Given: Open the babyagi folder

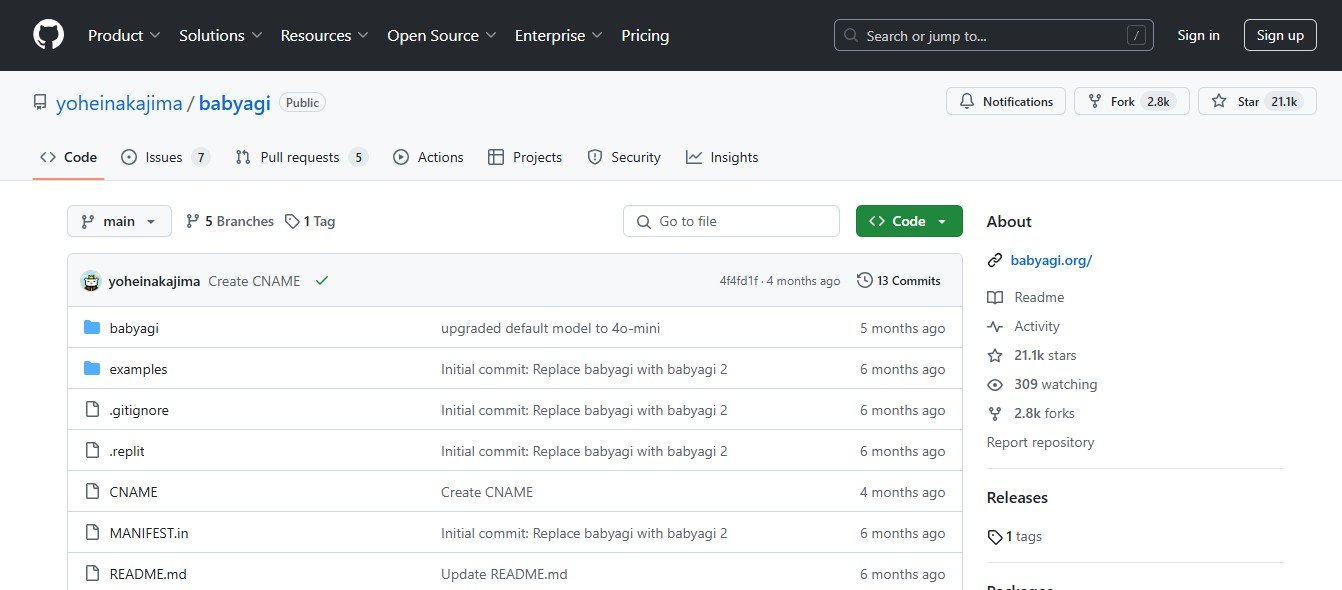Looking at the screenshot, I should pos(134,328).
